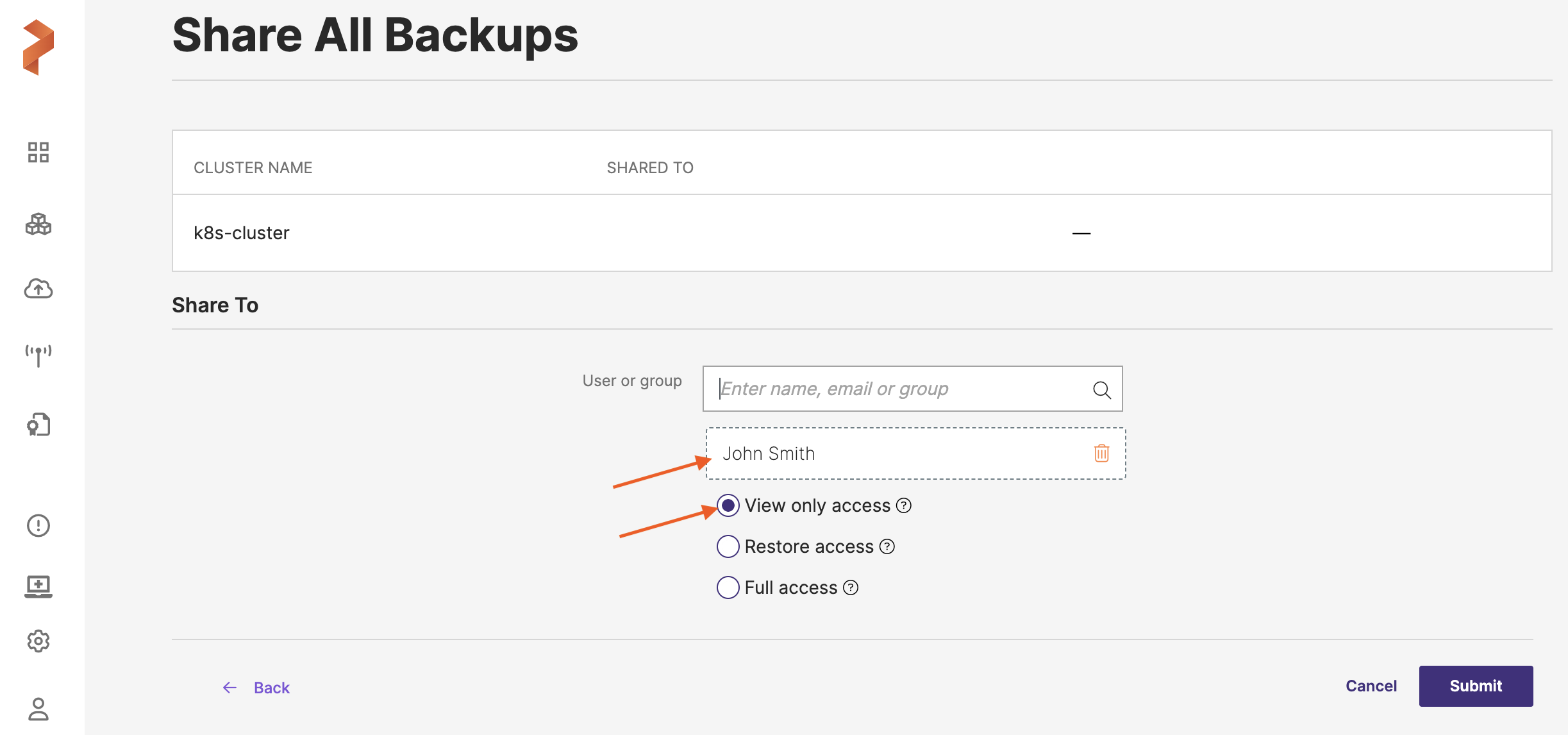1568x735 pixels.
Task: Click the antenna broadcast icon in sidebar
Action: click(38, 355)
